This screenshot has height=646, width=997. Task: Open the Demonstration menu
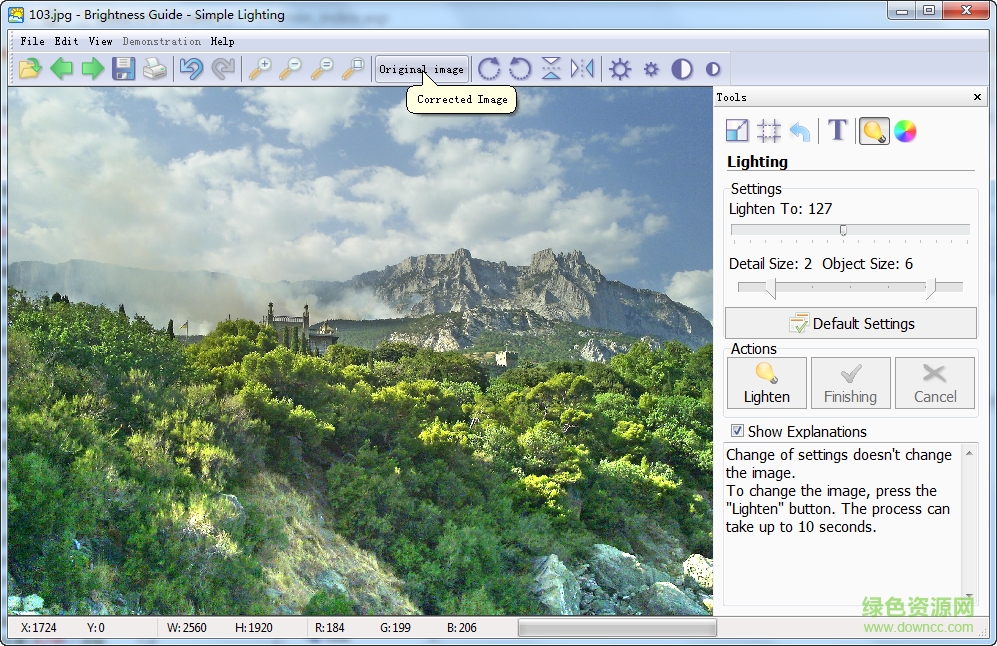click(x=161, y=41)
